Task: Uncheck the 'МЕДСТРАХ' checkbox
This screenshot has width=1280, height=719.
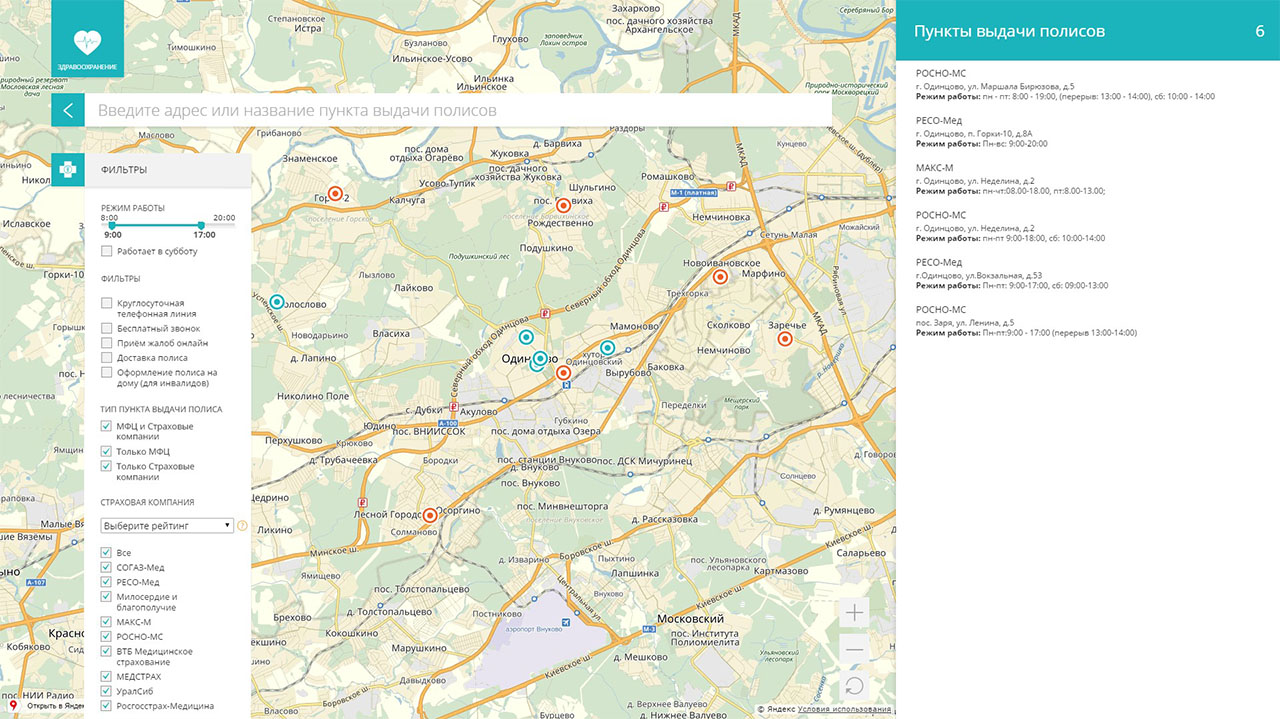Action: (x=107, y=676)
